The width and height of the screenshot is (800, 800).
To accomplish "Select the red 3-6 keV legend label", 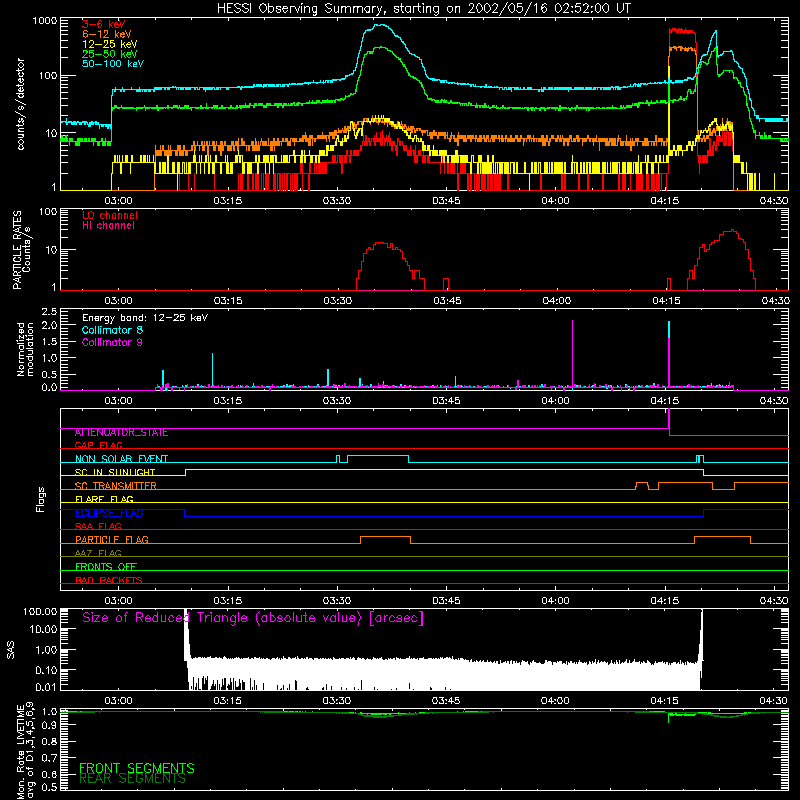I will pos(104,24).
